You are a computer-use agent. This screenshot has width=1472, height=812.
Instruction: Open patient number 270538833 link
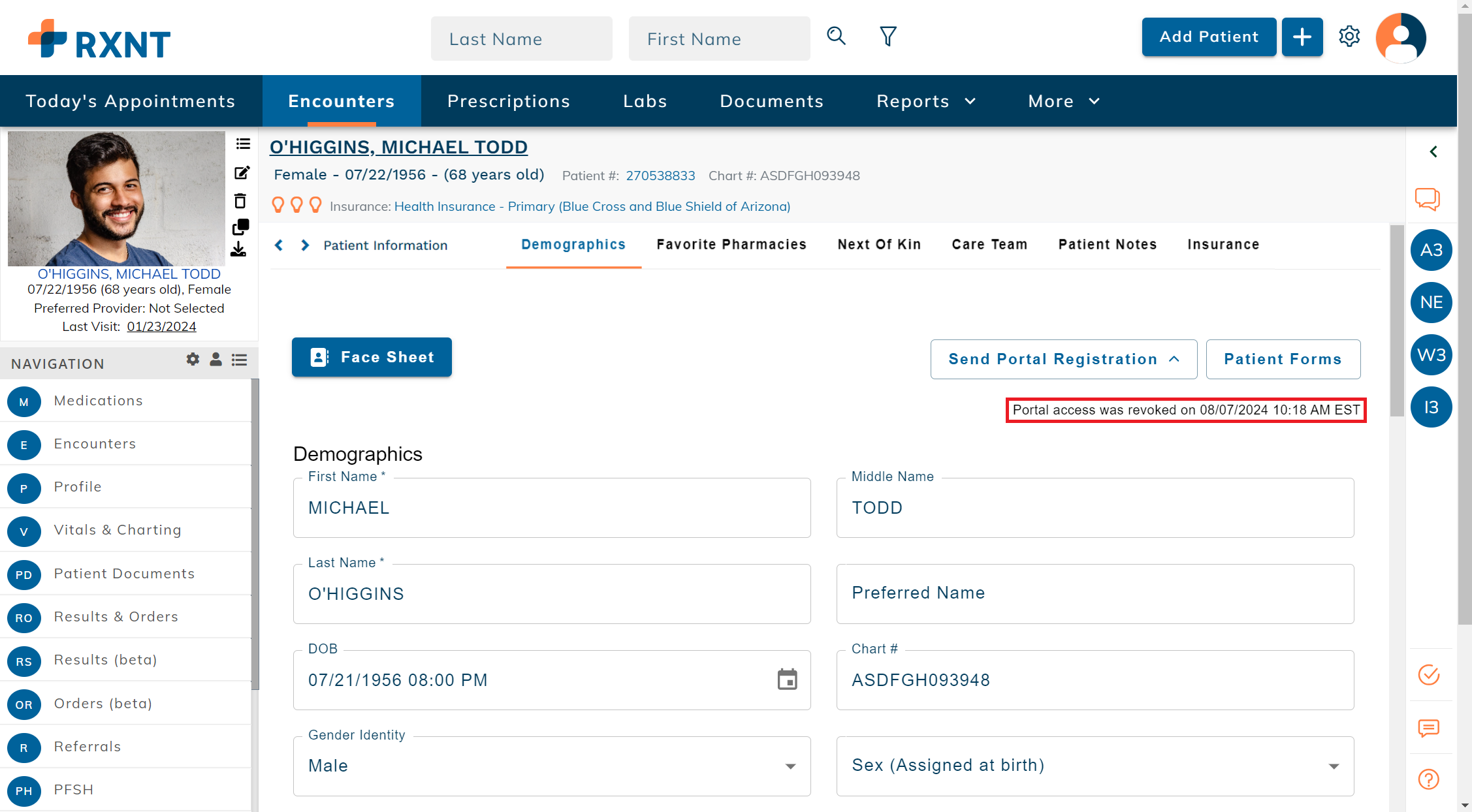(x=660, y=176)
